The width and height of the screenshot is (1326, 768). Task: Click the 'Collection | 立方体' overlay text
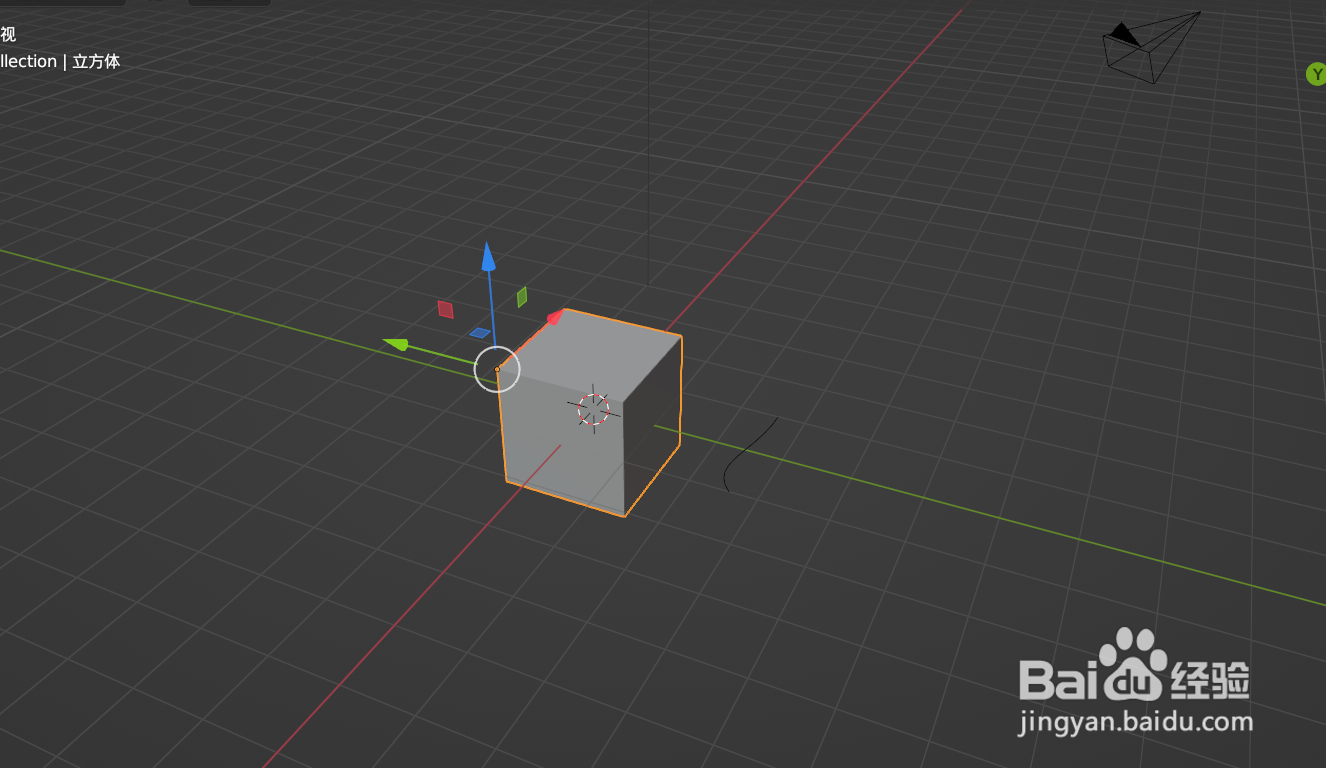click(60, 61)
